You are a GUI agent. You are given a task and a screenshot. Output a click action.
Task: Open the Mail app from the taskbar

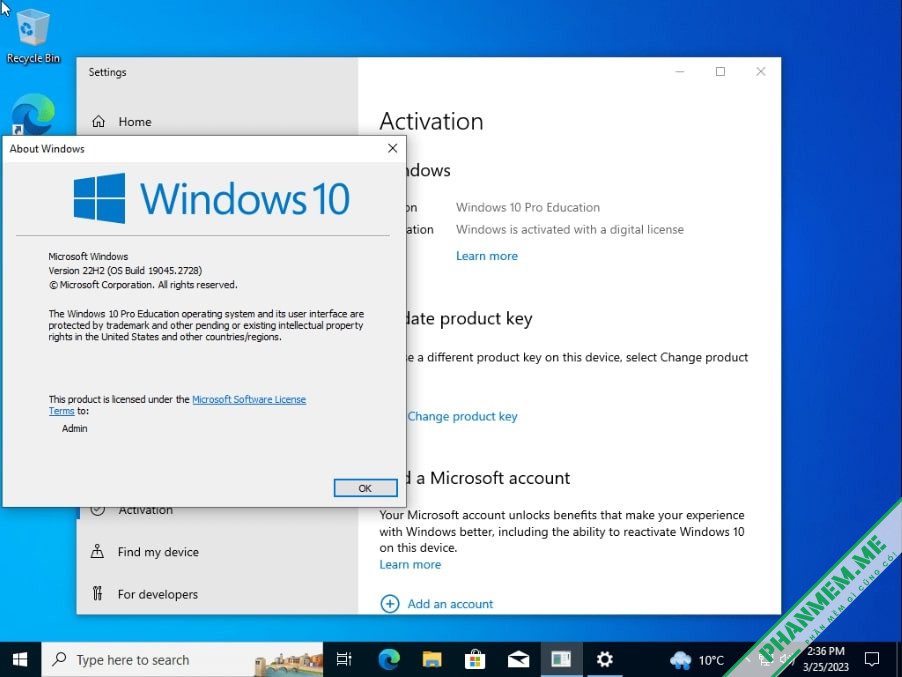518,660
